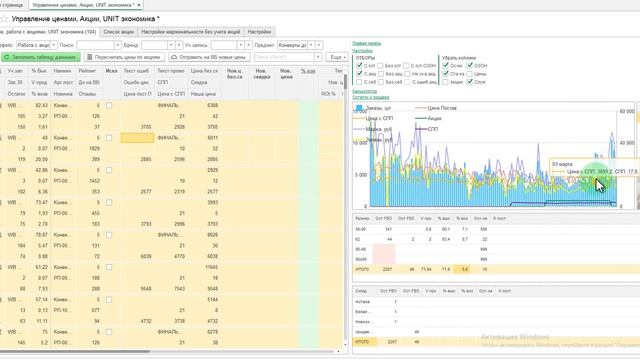The image size is (640, 360).
Task: Go to the Начальная страница tab
Action: click(12, 5)
